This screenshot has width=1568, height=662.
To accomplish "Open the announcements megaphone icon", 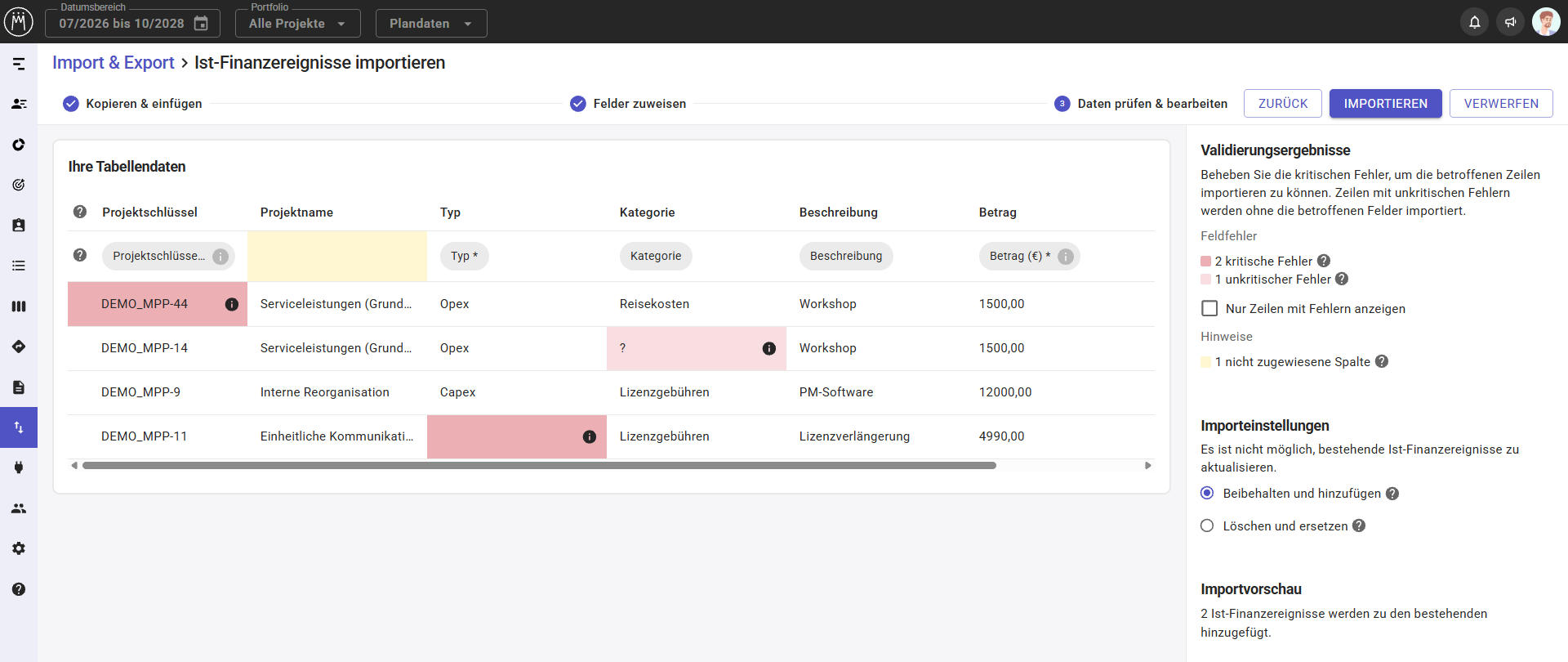I will click(1510, 22).
